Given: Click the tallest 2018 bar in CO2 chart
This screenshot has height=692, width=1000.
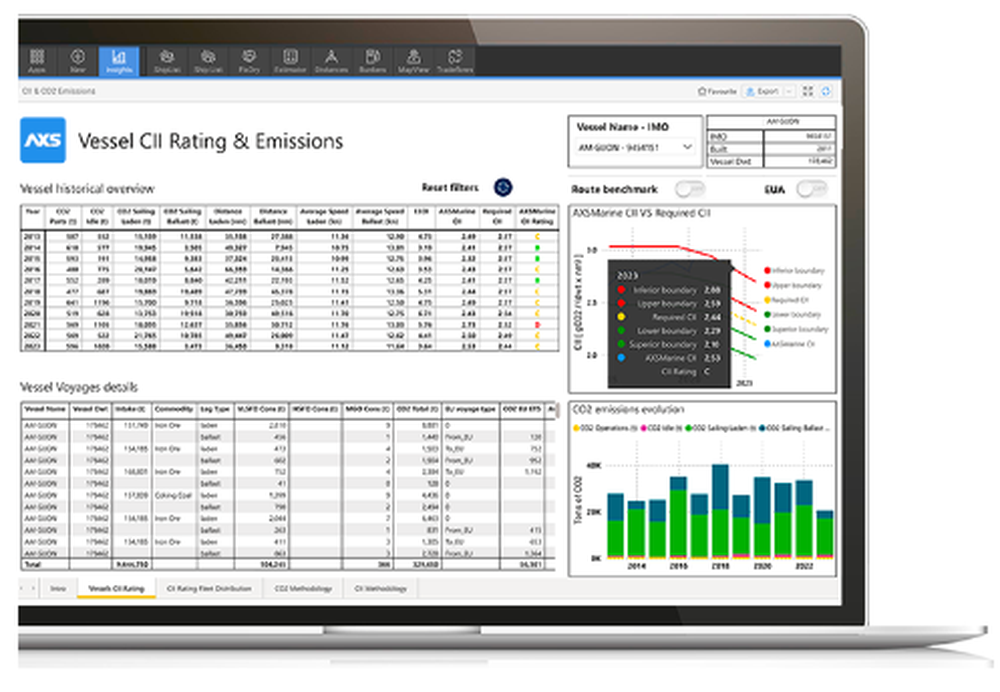Looking at the screenshot, I should 720,510.
